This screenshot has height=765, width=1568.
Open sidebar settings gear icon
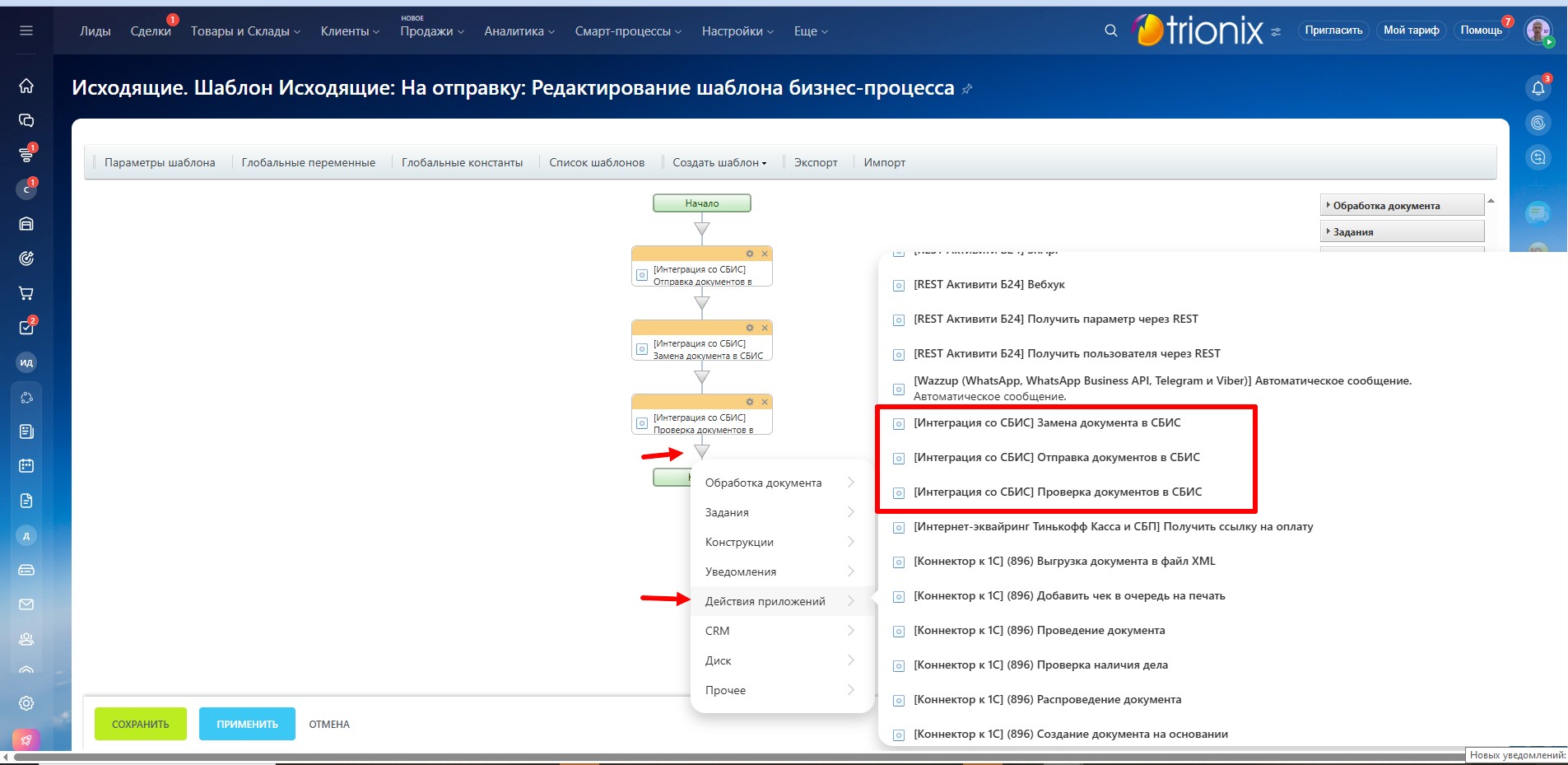[26, 703]
